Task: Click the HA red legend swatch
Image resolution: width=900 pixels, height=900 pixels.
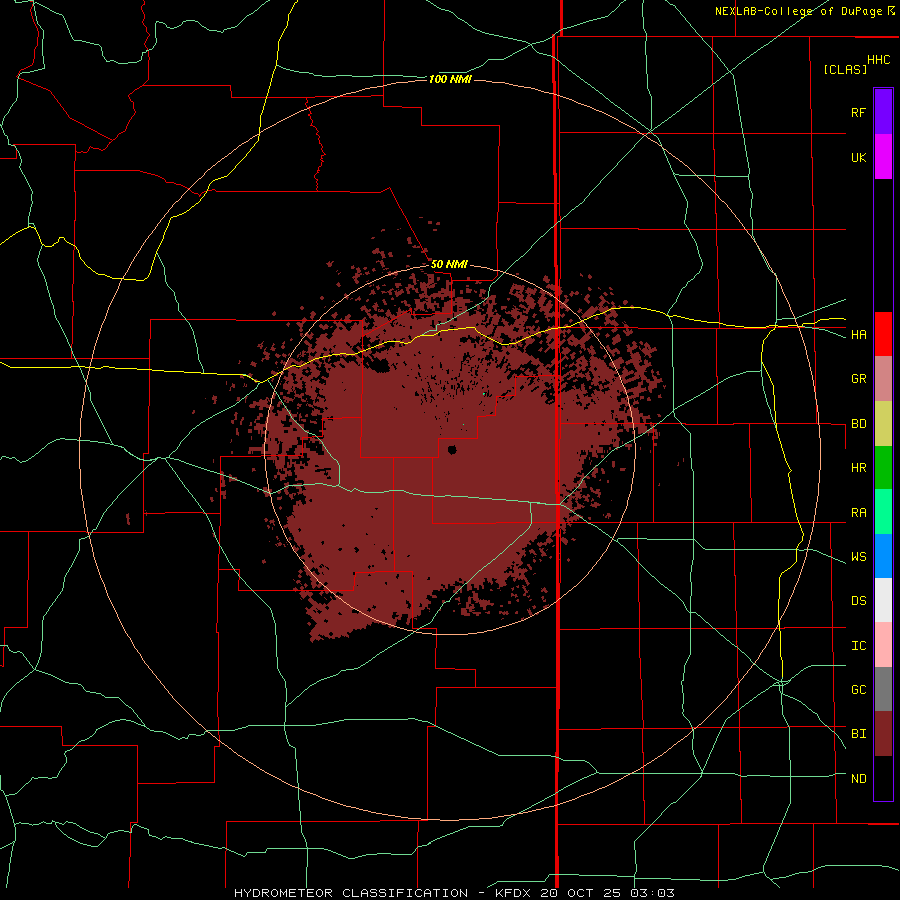Action: tap(883, 334)
